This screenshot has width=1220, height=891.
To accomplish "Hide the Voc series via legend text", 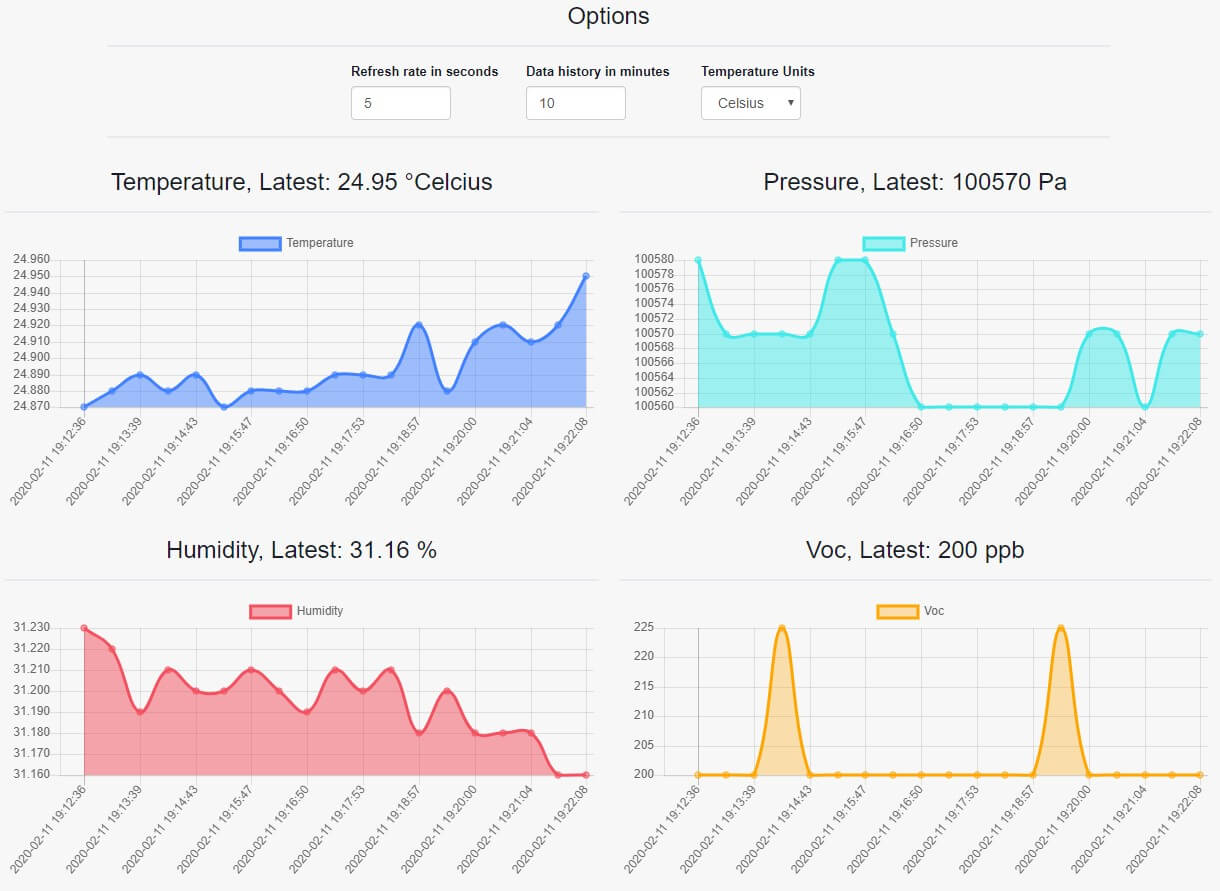I will (x=933, y=611).
